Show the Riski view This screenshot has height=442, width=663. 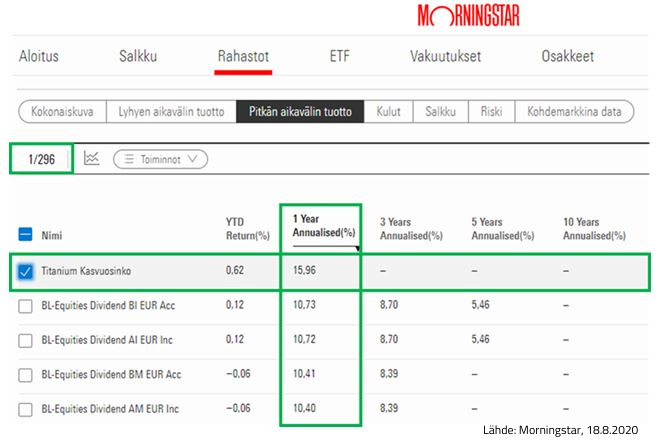click(x=491, y=112)
